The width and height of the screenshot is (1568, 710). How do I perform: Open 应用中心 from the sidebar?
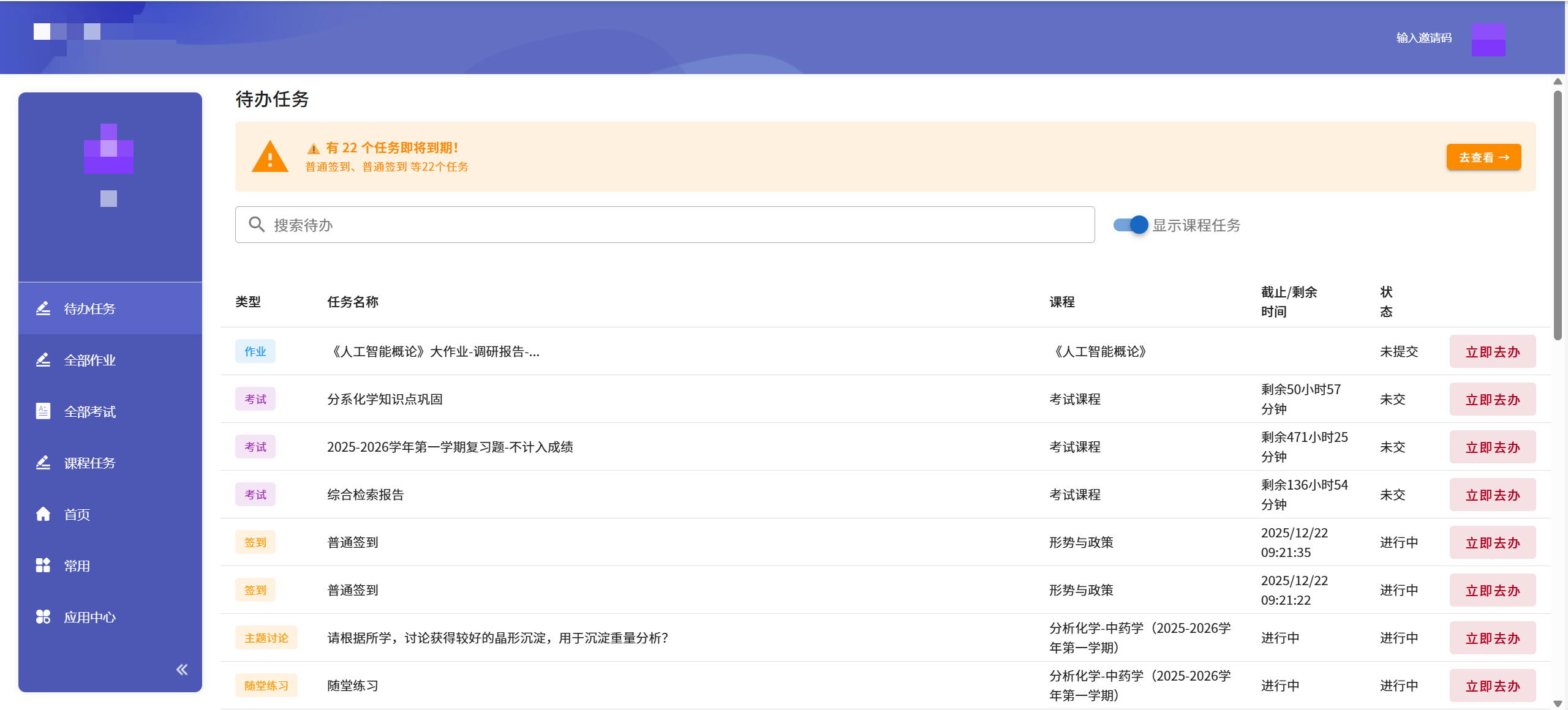pos(89,617)
